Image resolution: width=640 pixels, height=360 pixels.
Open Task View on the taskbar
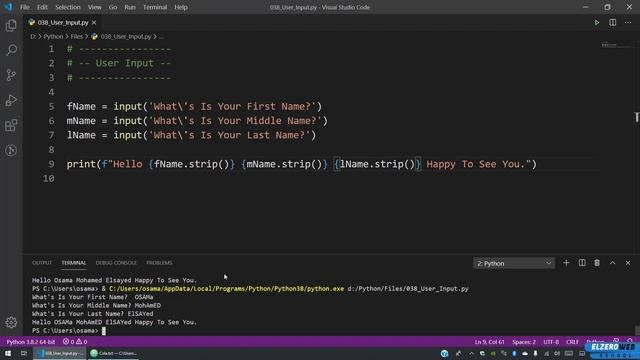tap(24, 353)
